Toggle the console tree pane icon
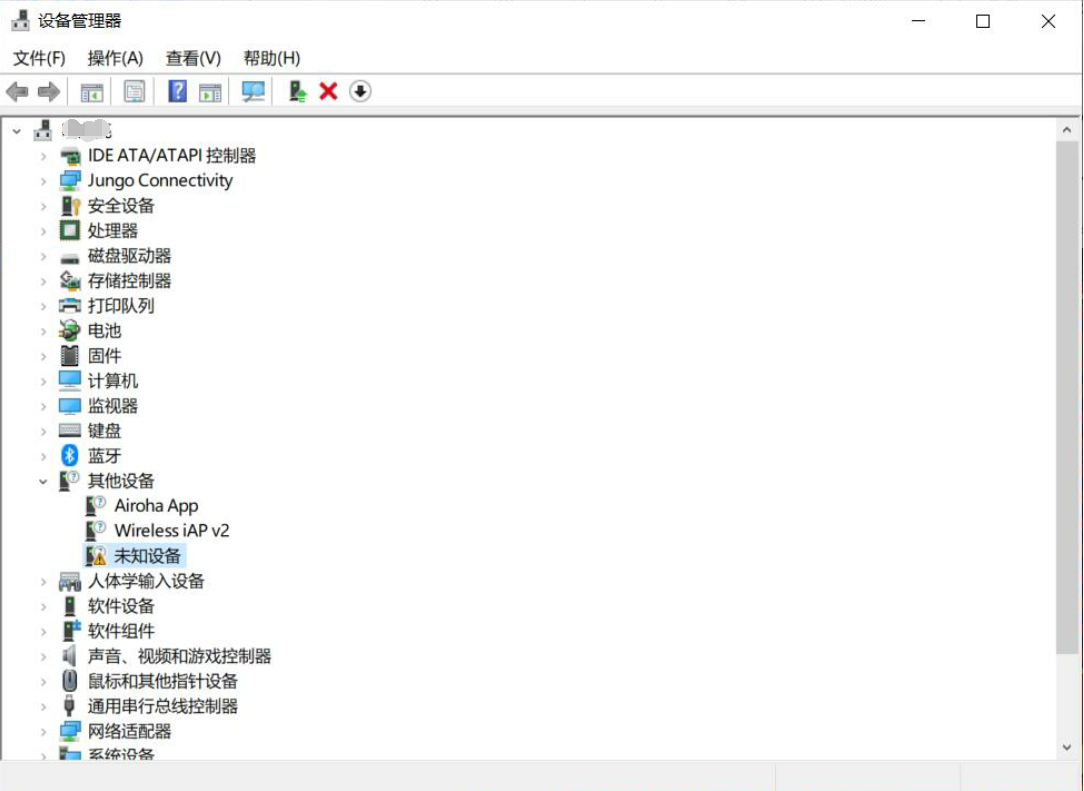Image resolution: width=1084 pixels, height=791 pixels. 92,91
